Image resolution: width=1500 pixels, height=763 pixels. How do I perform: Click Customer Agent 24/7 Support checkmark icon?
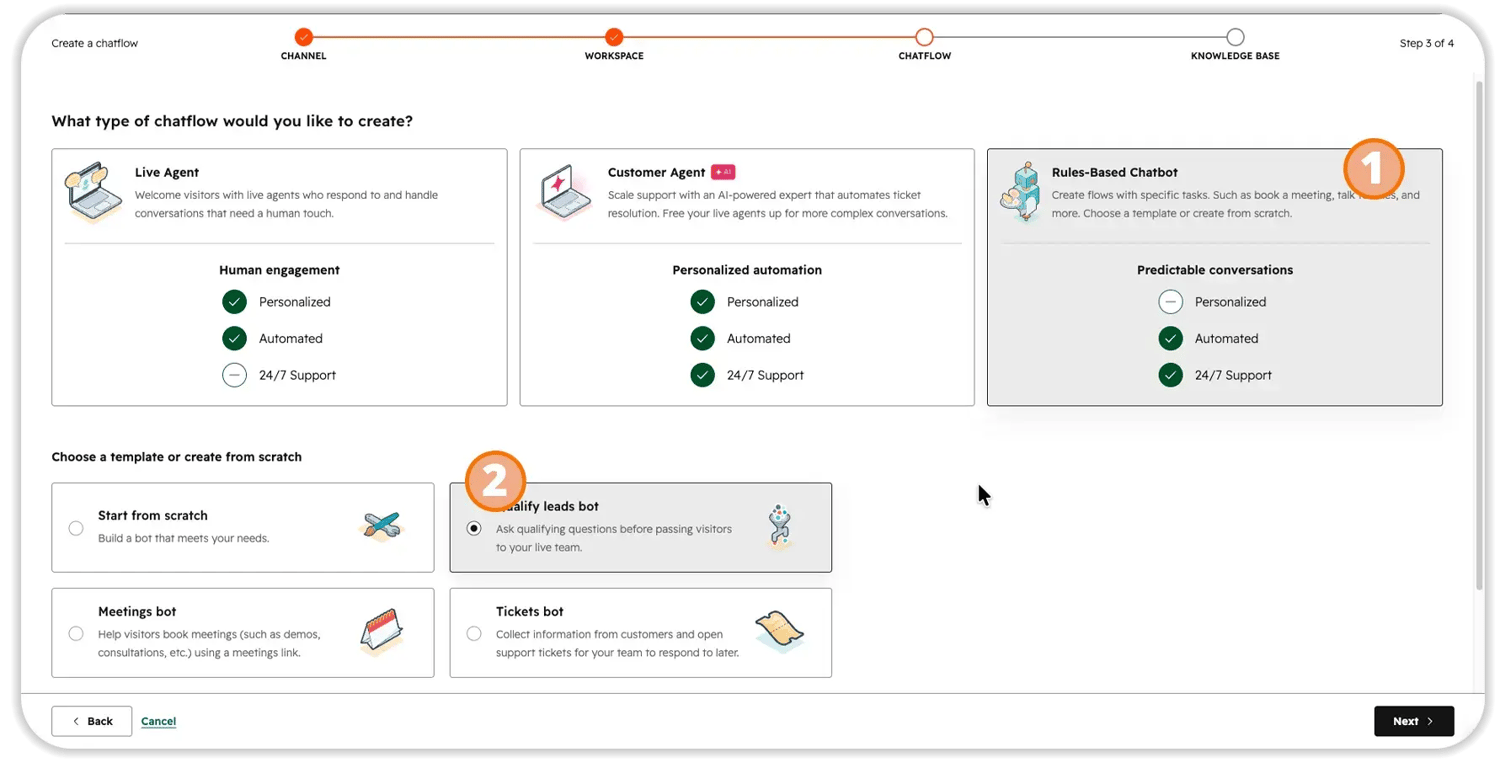click(x=703, y=375)
